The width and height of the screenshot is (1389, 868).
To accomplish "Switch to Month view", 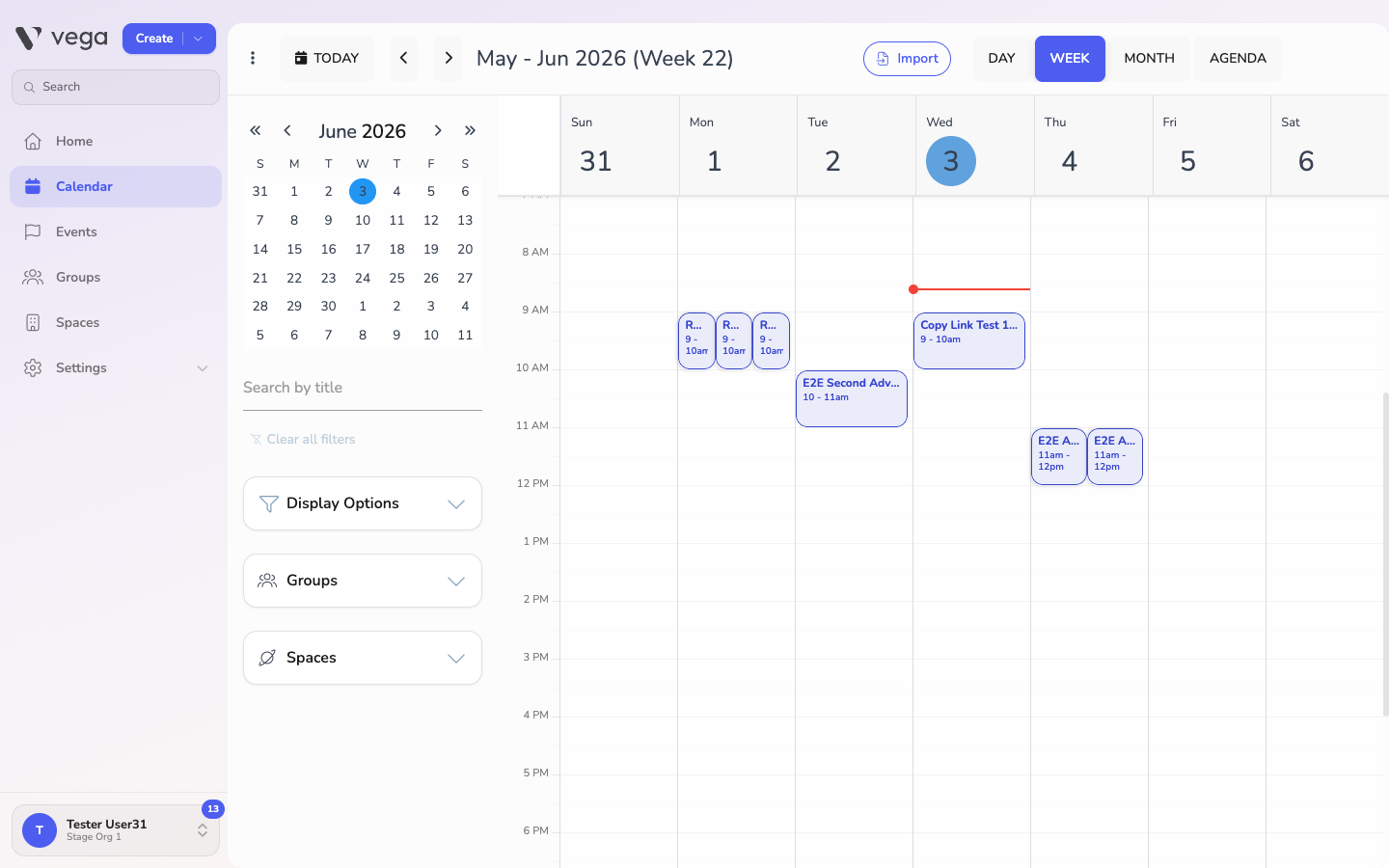I will (x=1149, y=58).
